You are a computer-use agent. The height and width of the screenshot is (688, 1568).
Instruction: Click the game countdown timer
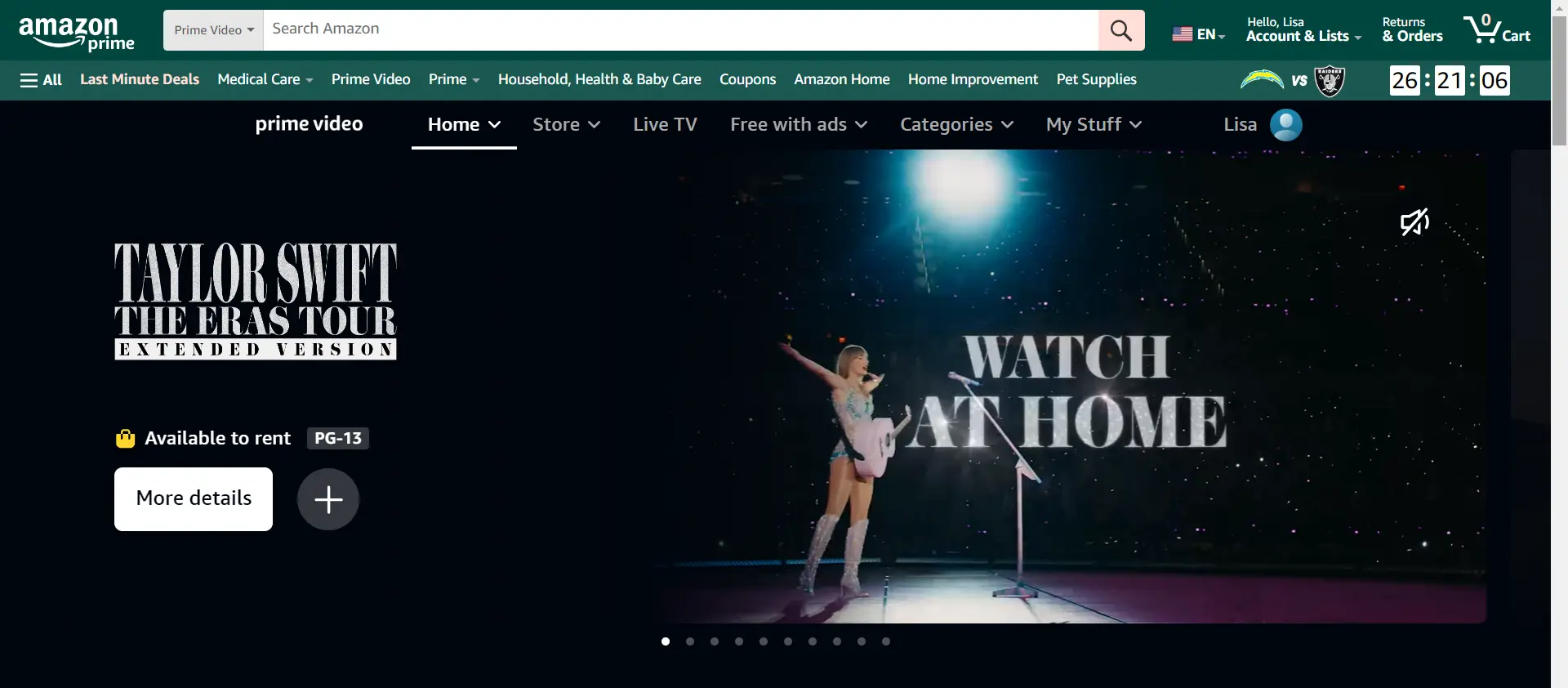point(1450,80)
